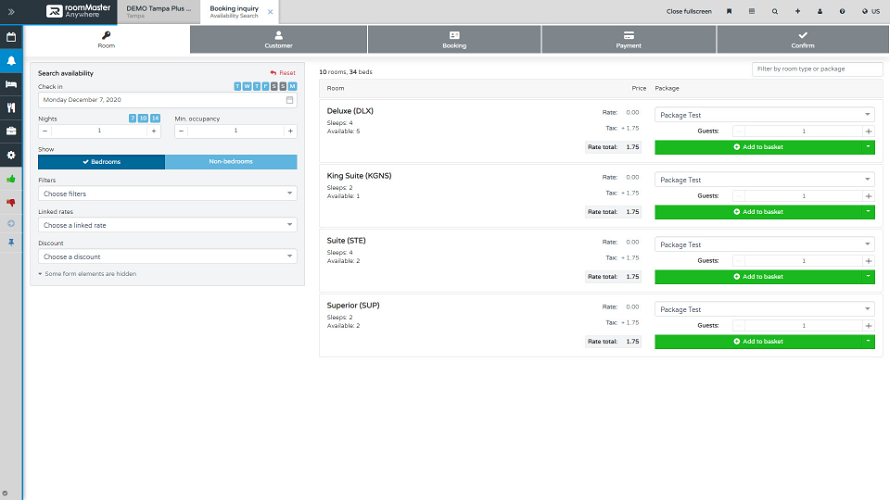Add Superior (SUP) to basket
The height and width of the screenshot is (500, 890).
point(758,342)
